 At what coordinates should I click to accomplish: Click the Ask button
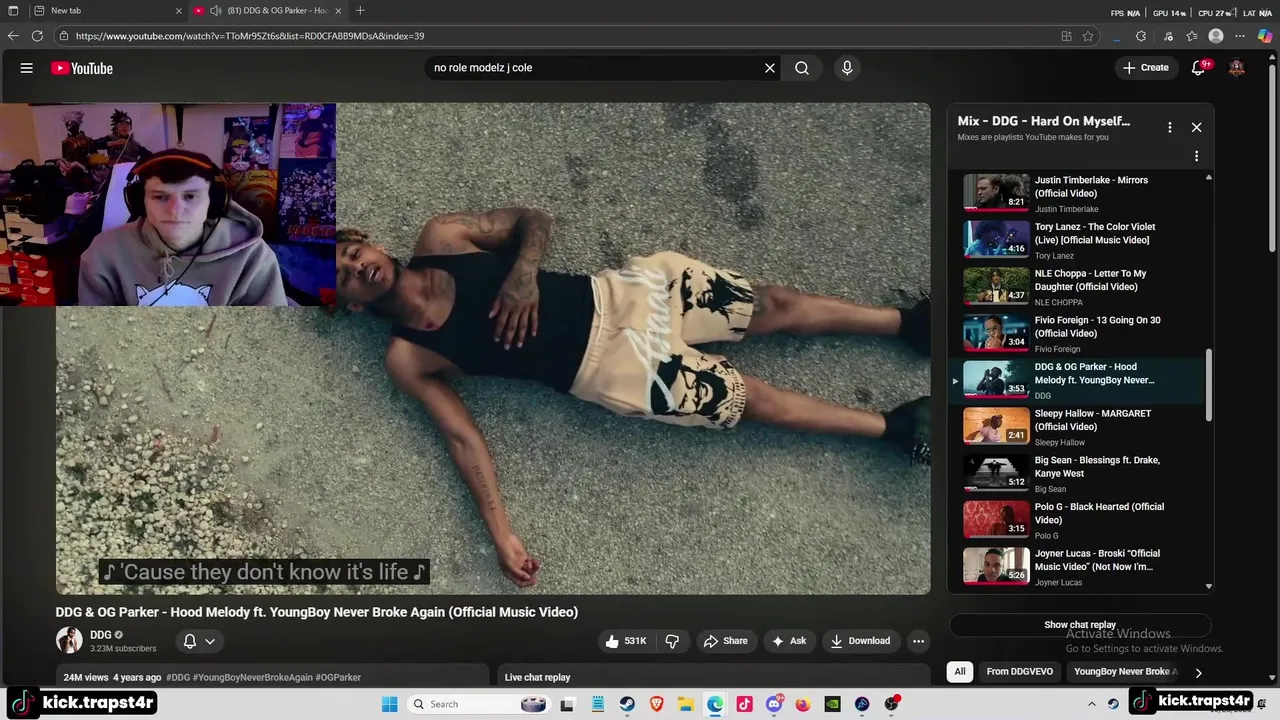pos(788,641)
